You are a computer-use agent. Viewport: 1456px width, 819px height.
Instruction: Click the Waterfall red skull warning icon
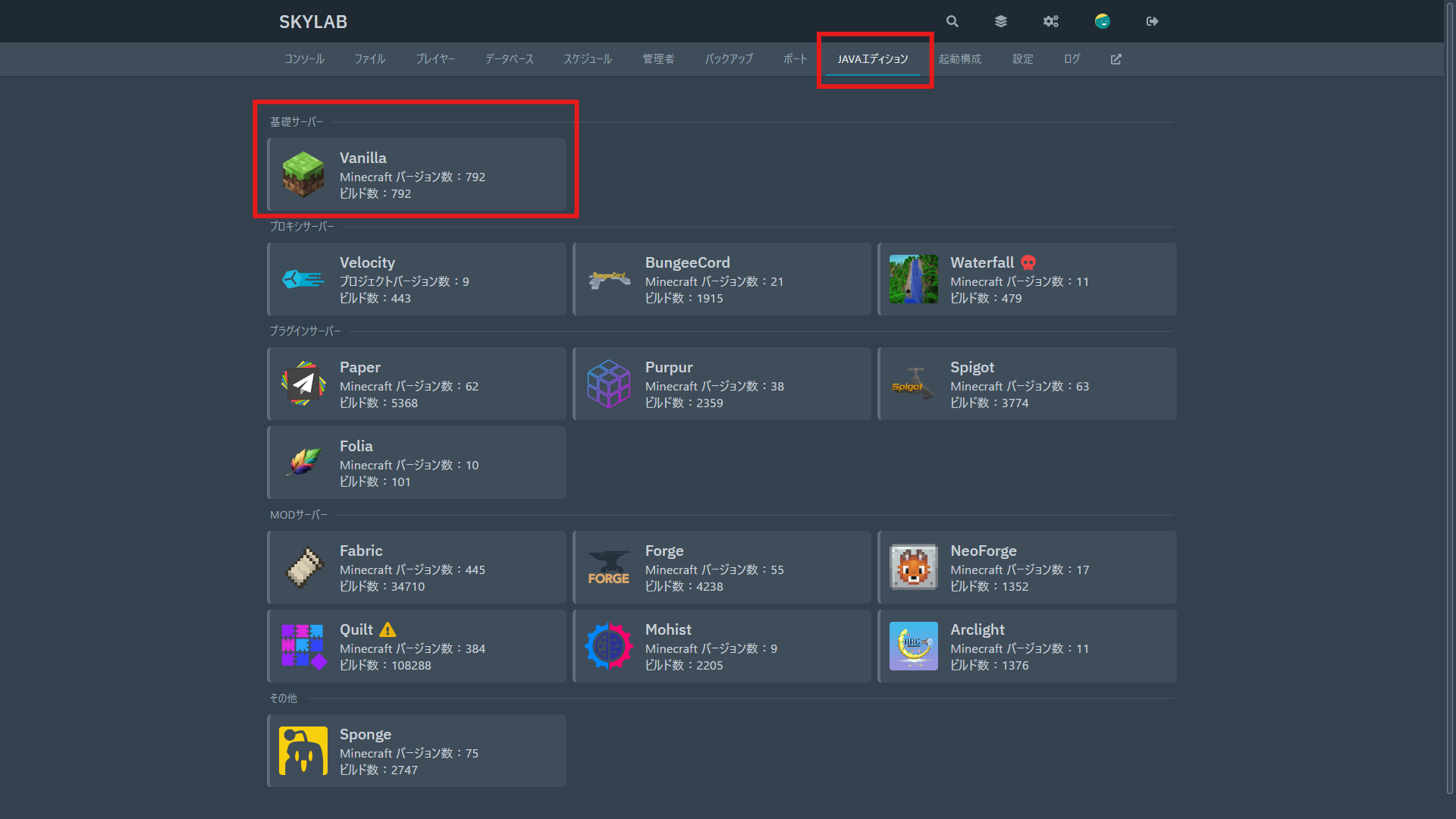1028,262
